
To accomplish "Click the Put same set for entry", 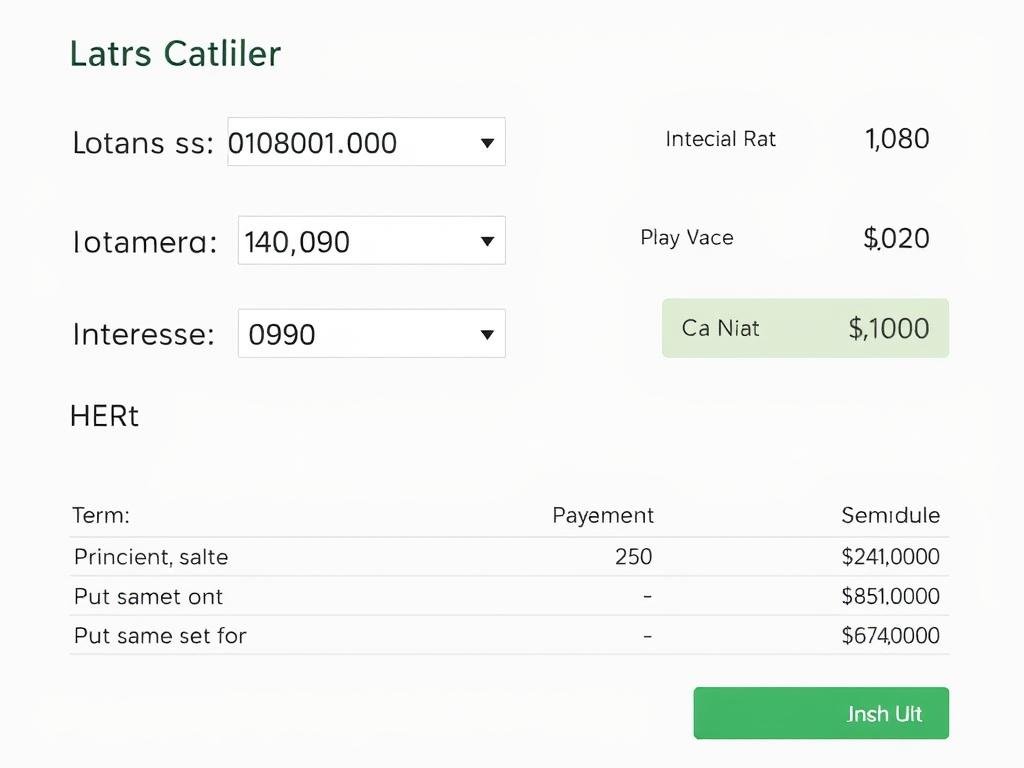I will [x=160, y=635].
